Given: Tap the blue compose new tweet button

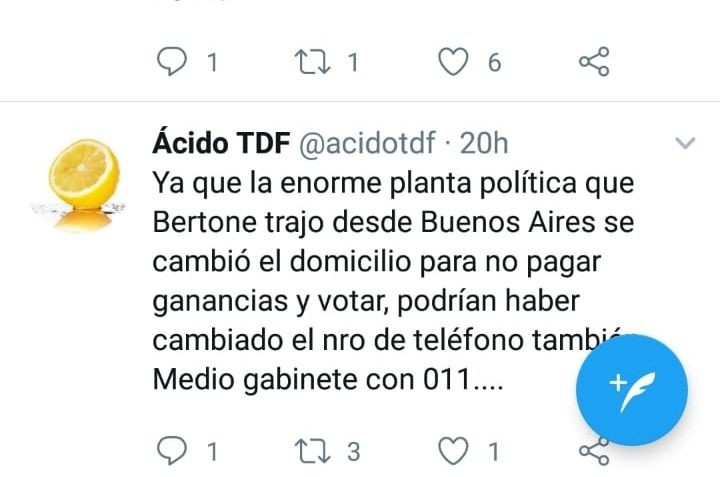Looking at the screenshot, I should click(632, 390).
